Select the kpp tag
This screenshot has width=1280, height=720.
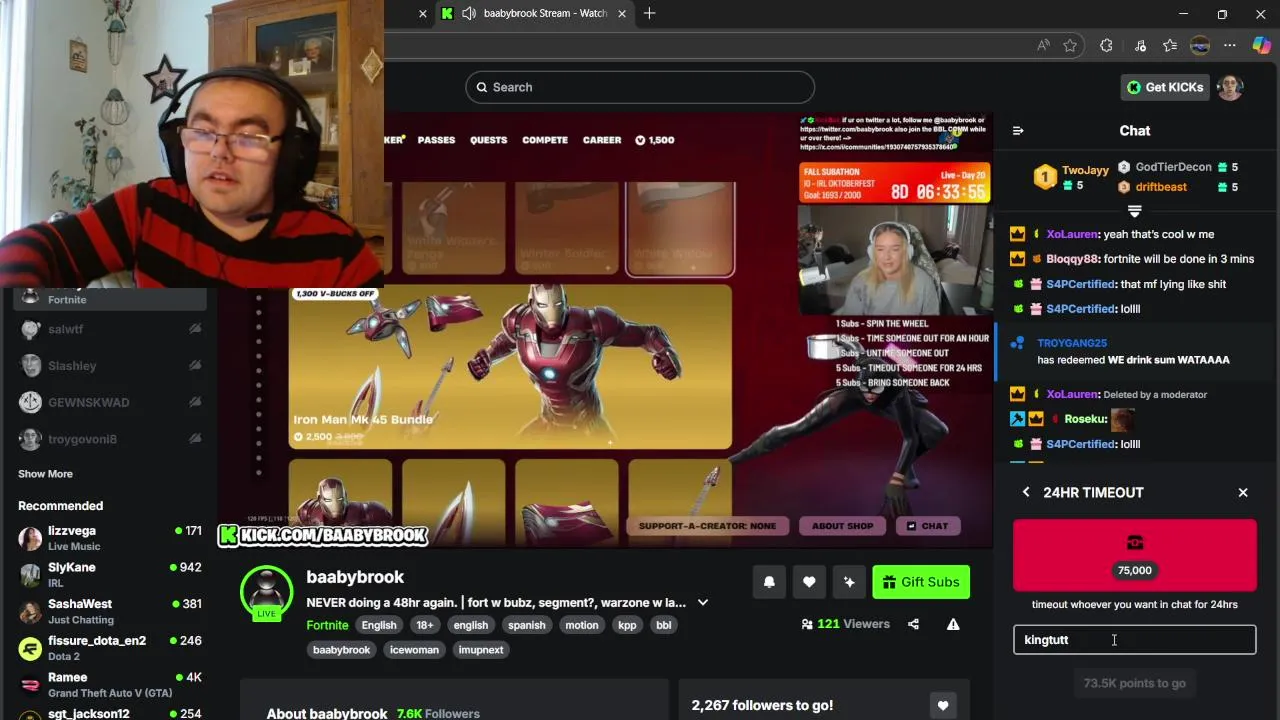point(627,625)
